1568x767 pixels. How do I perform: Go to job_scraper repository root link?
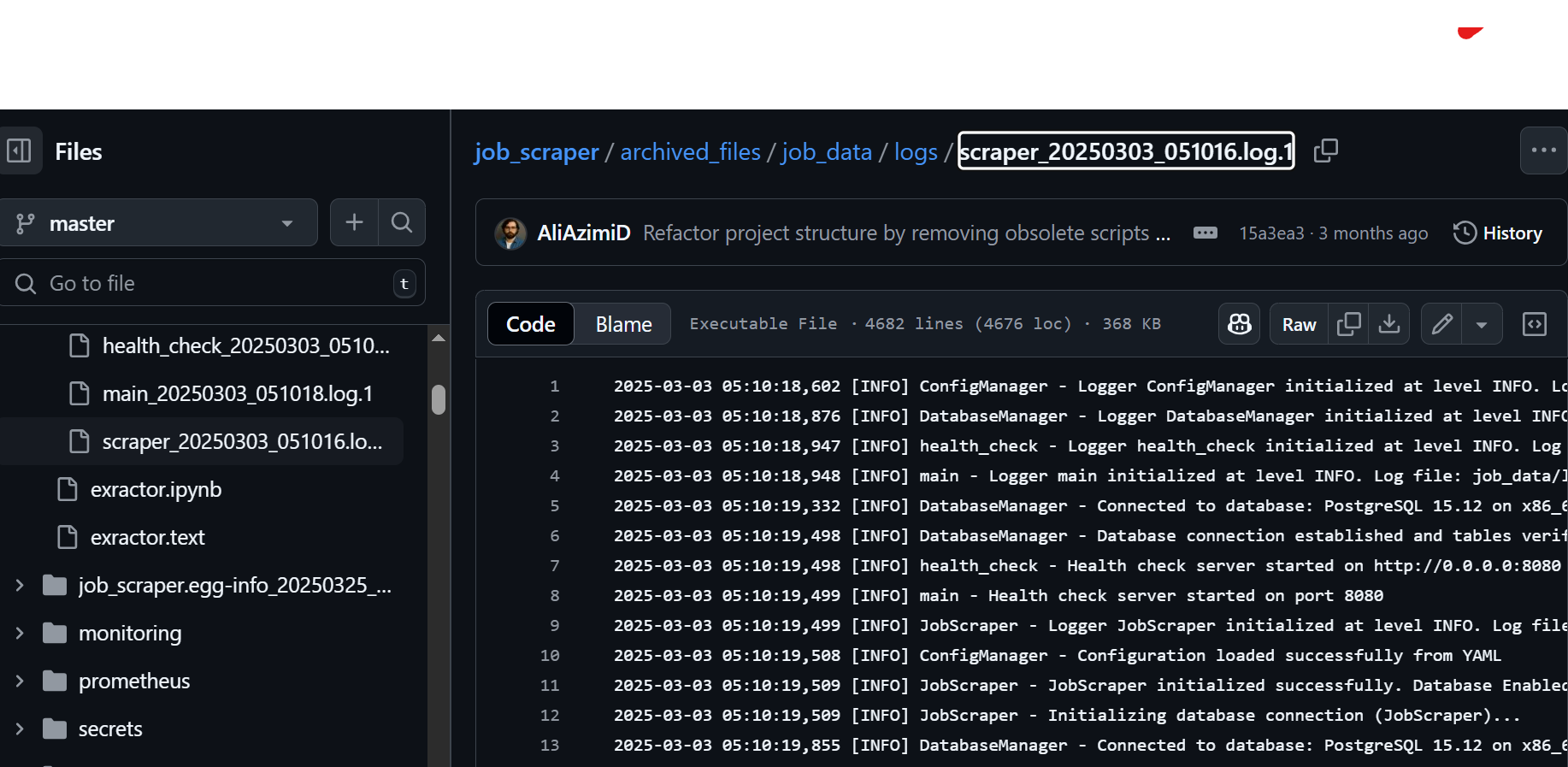coord(536,151)
